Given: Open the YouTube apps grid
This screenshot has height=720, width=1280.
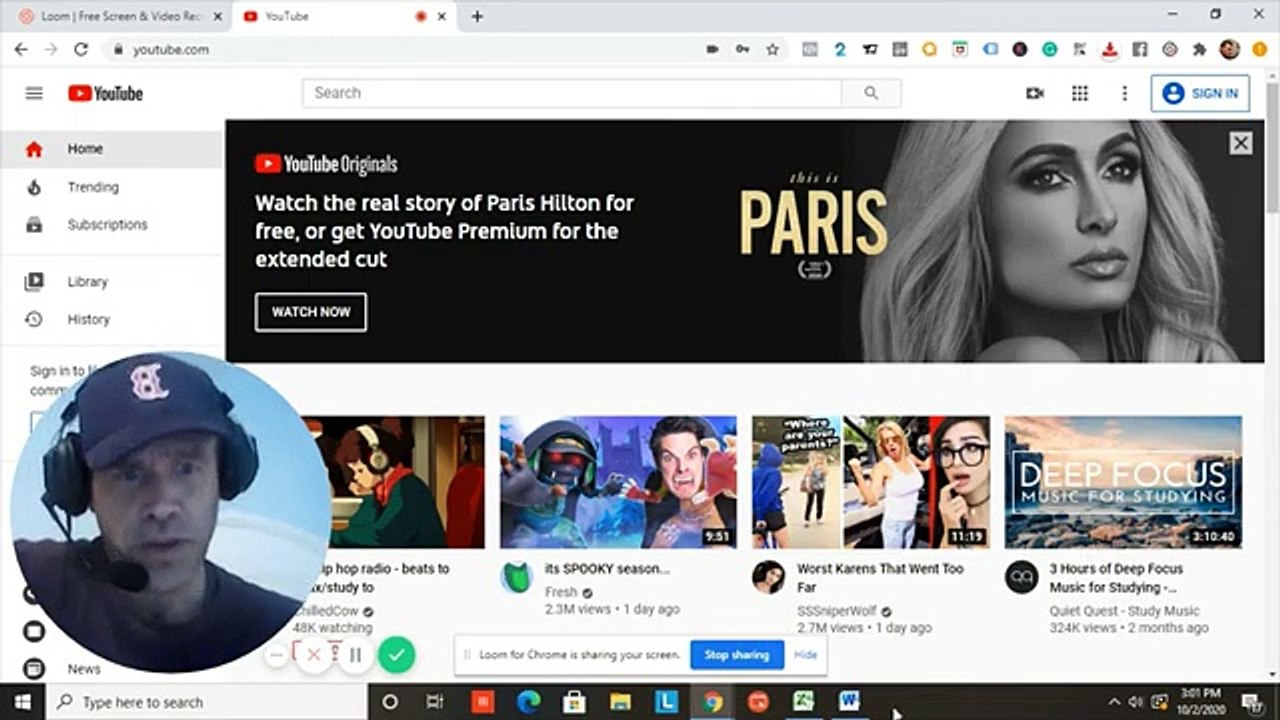Looking at the screenshot, I should pos(1080,93).
